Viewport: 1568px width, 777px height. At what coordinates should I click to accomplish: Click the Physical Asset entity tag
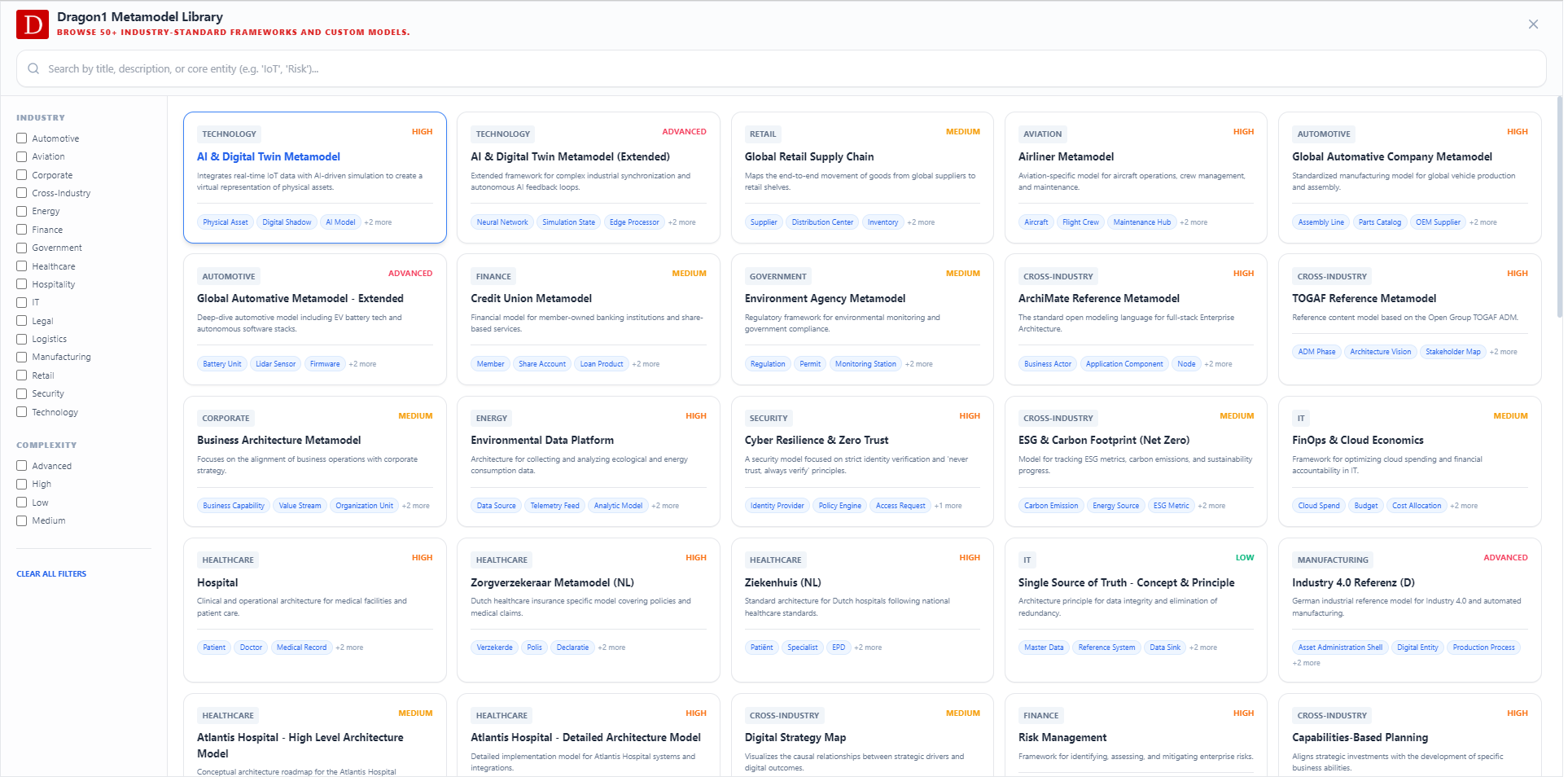tap(226, 222)
